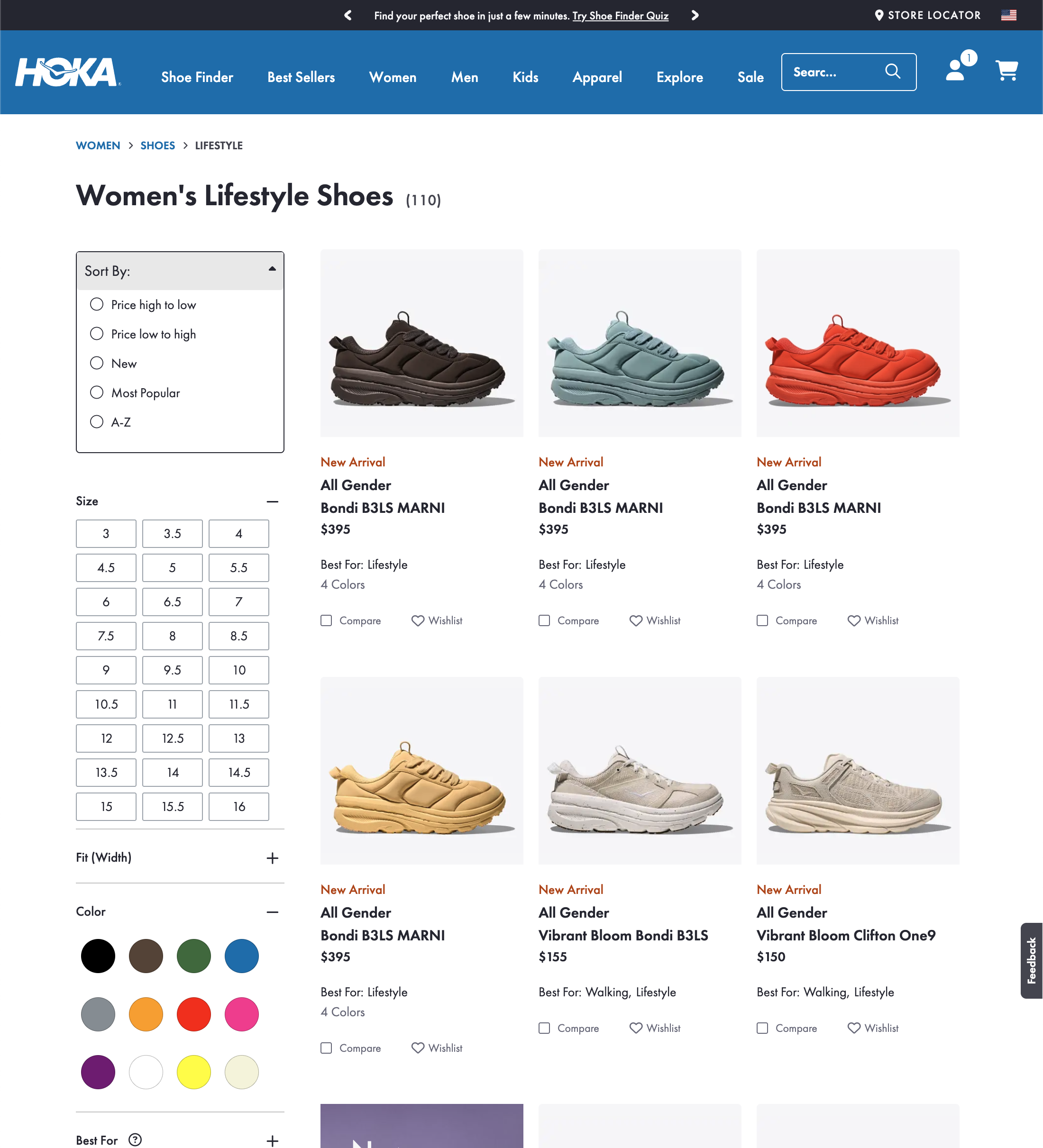Open the Sale navigation menu

(750, 77)
